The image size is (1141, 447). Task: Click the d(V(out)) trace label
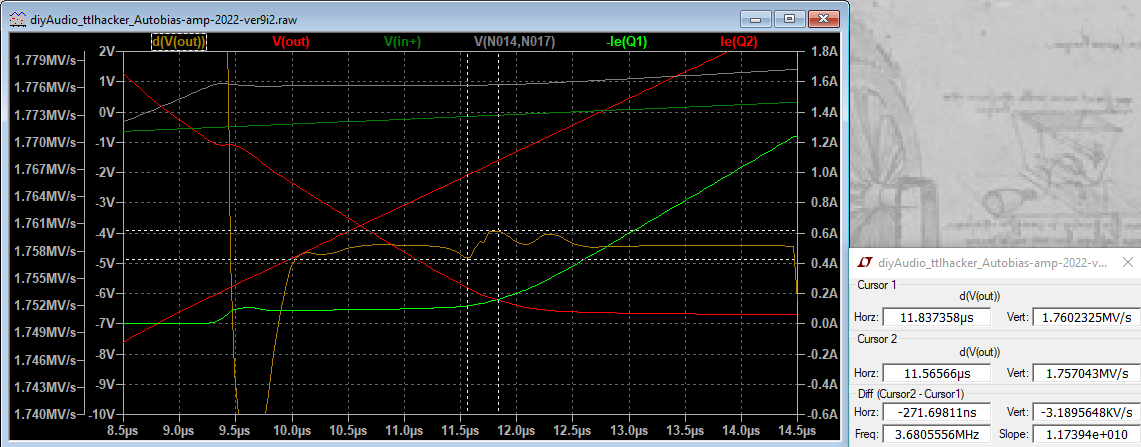pyautogui.click(x=179, y=42)
